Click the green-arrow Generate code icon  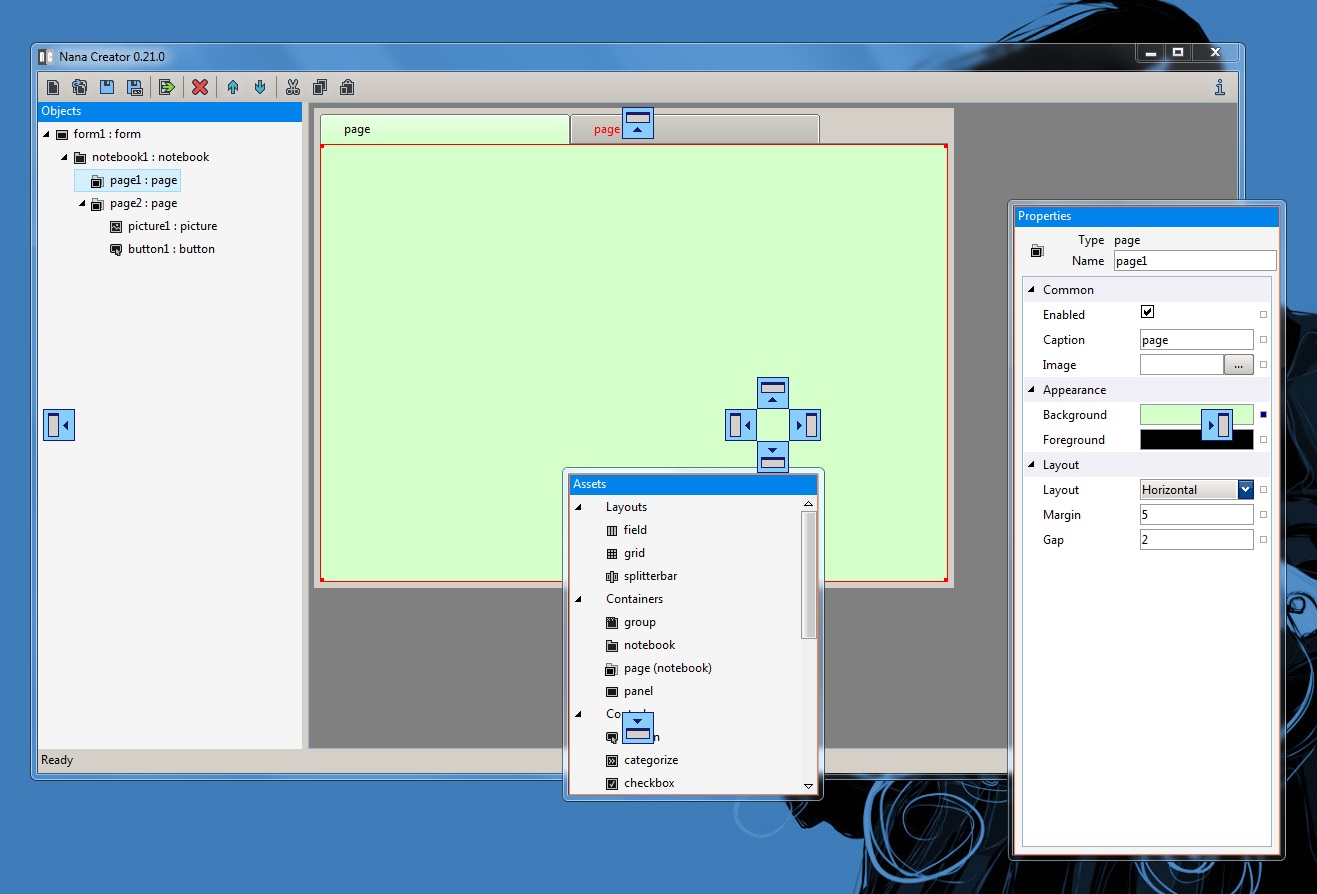167,87
